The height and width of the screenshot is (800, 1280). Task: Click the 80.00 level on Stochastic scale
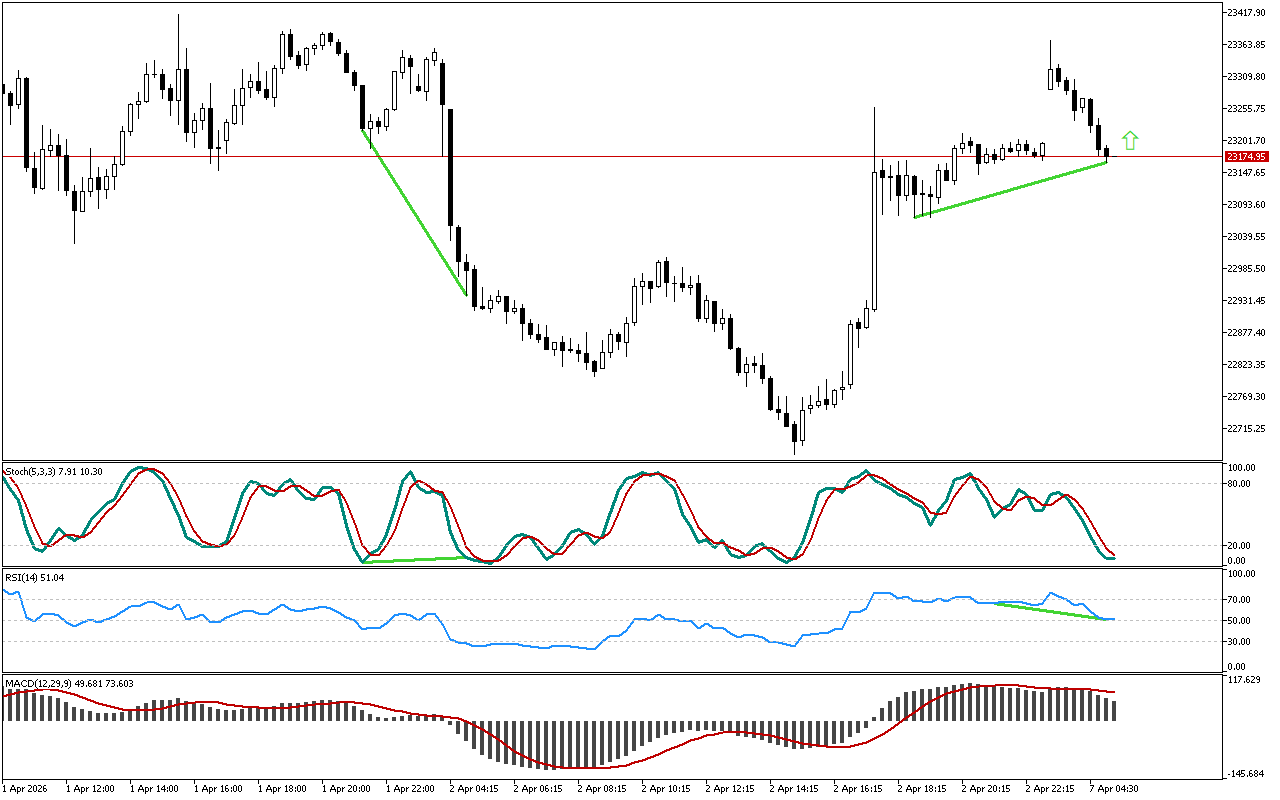pos(1240,484)
